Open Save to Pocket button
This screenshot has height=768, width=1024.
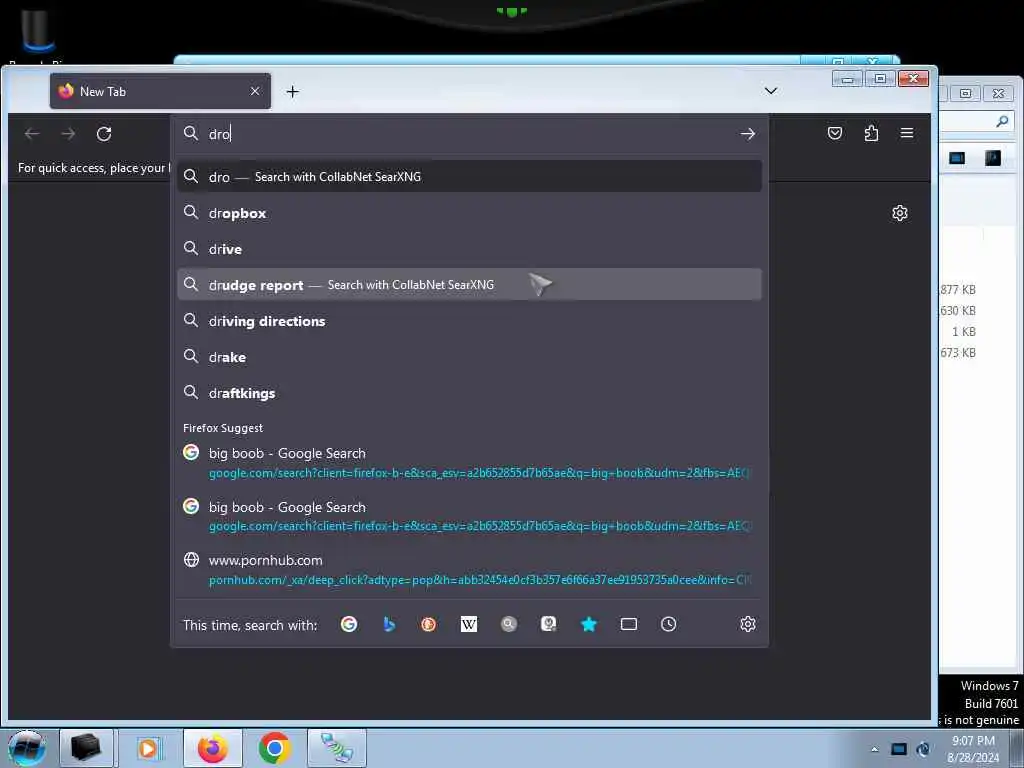(835, 133)
